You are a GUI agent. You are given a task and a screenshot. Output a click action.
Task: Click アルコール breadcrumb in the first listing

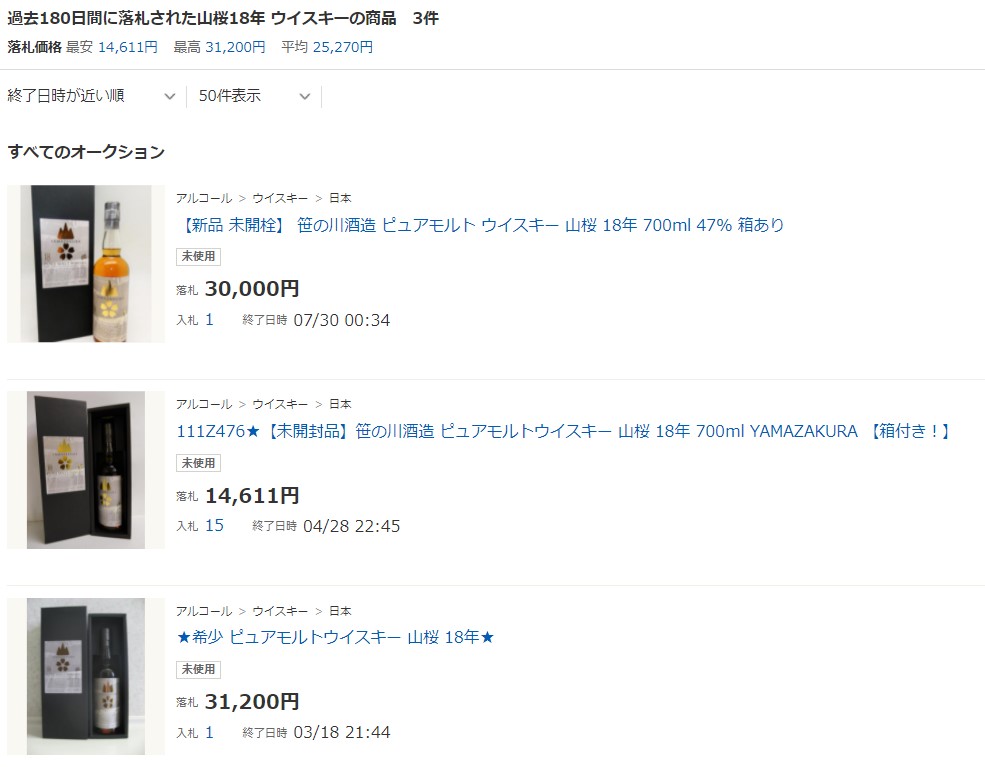pos(204,198)
